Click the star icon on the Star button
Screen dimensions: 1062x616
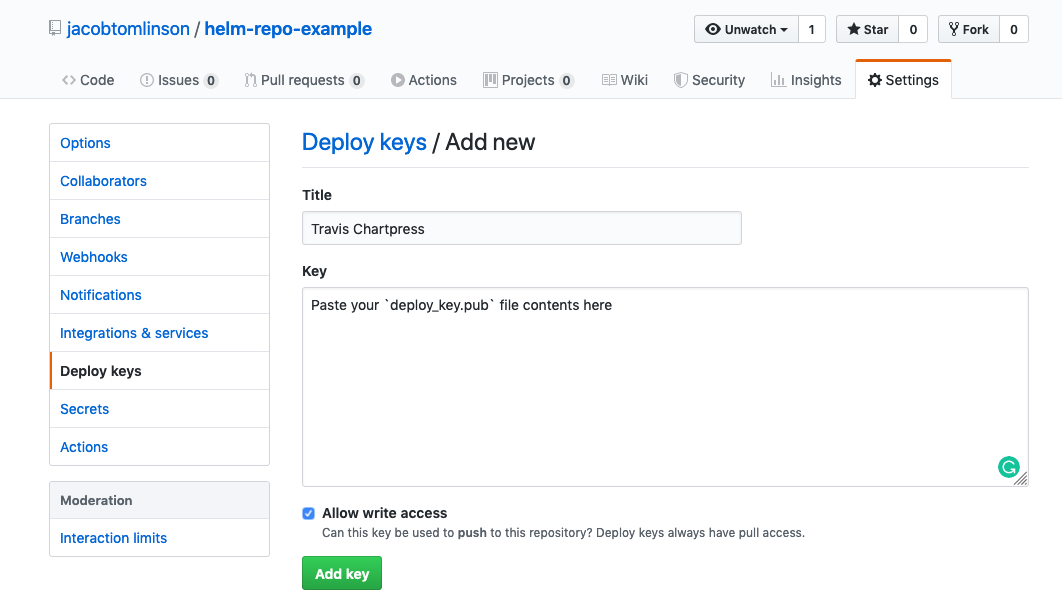[x=853, y=29]
